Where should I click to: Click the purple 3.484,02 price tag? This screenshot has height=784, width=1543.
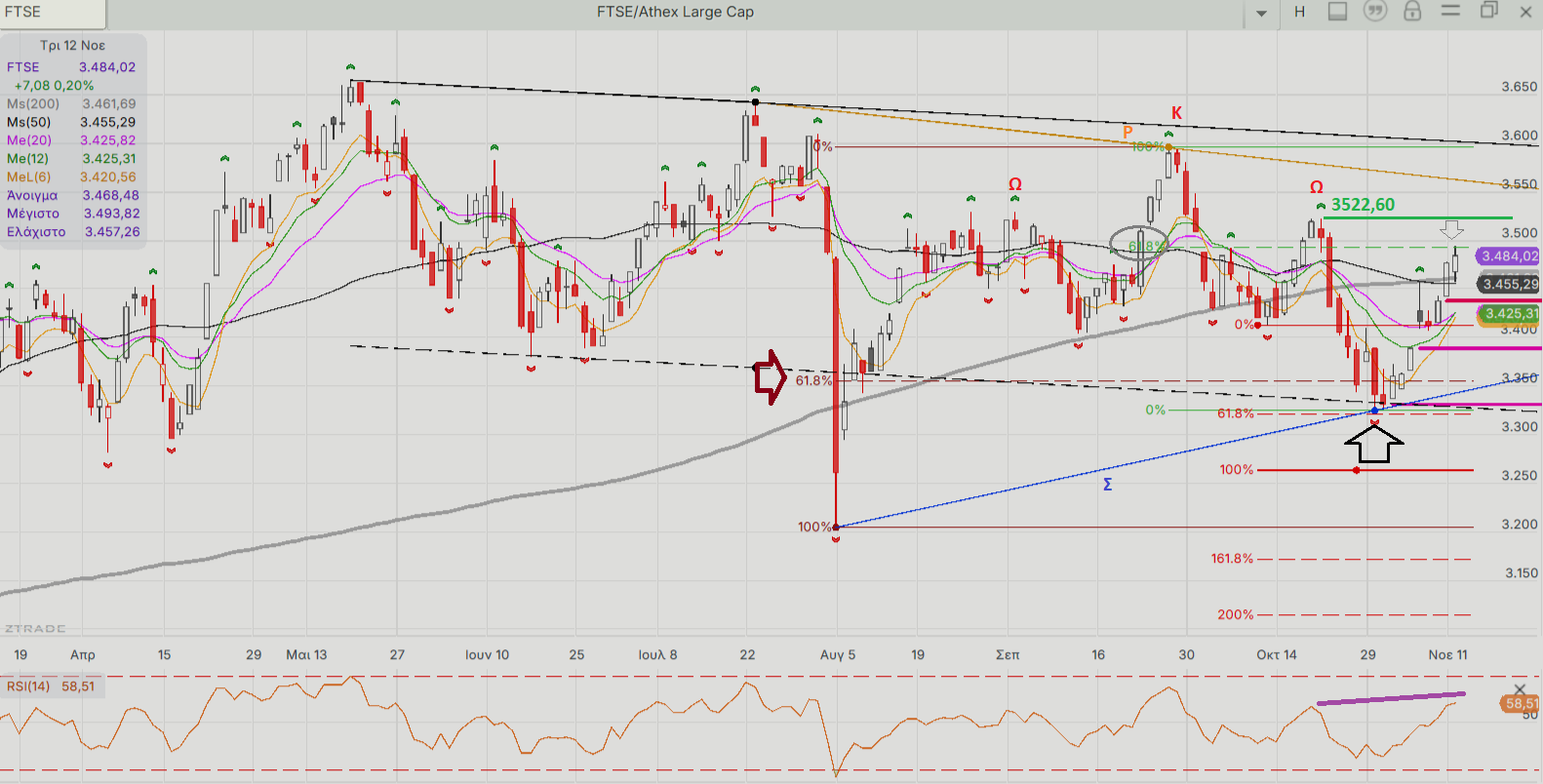coord(1509,256)
